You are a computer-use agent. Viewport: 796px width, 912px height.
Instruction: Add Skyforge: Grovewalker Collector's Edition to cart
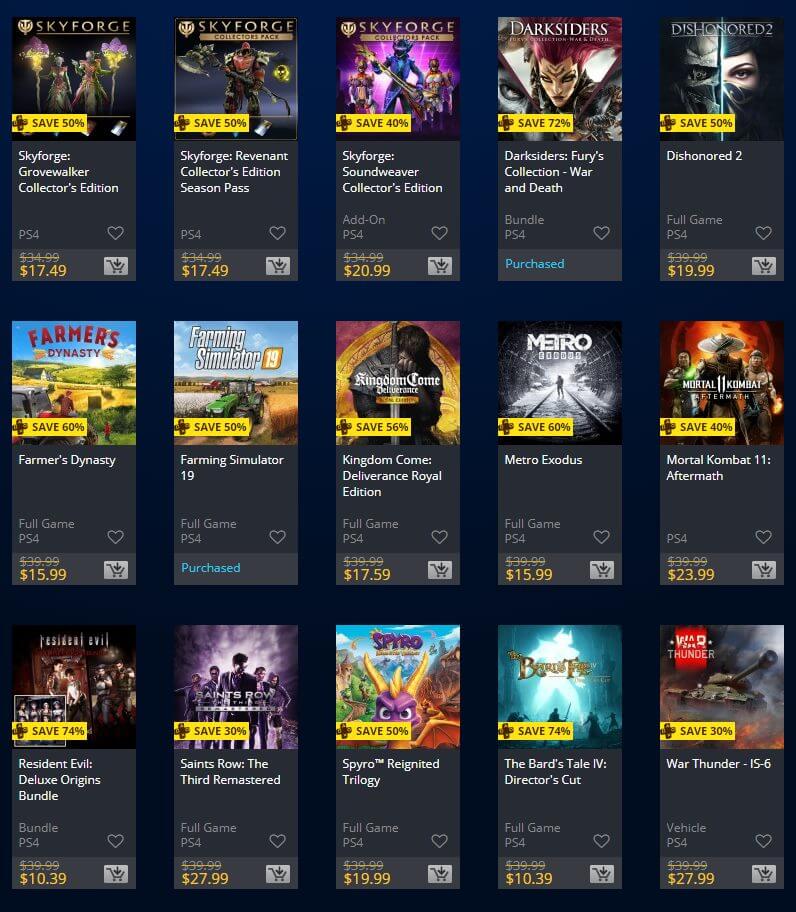pos(116,266)
